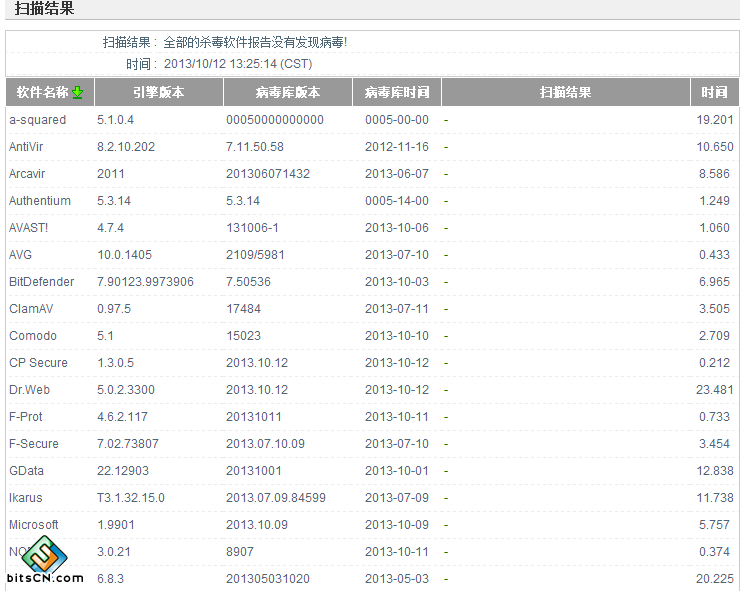Select the F-Secure row name

coord(34,444)
